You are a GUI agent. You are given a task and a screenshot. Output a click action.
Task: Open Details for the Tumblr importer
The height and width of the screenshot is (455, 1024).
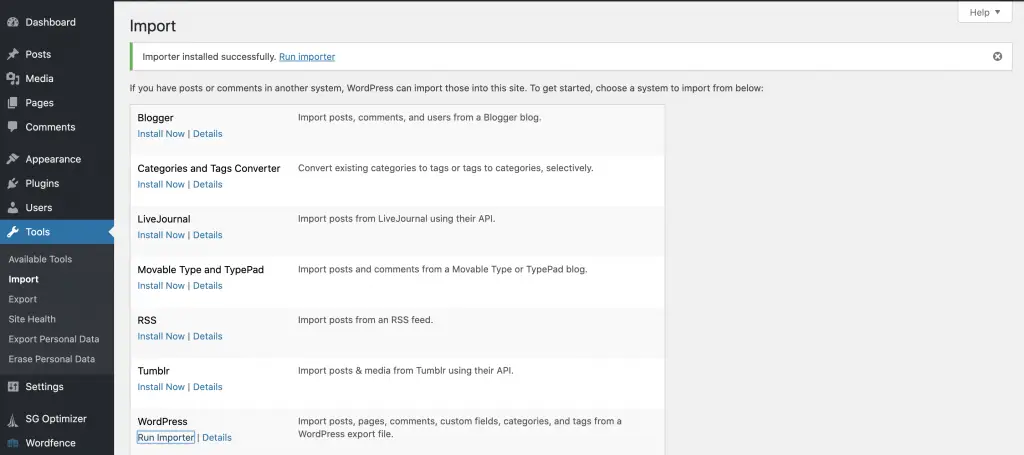click(x=208, y=387)
